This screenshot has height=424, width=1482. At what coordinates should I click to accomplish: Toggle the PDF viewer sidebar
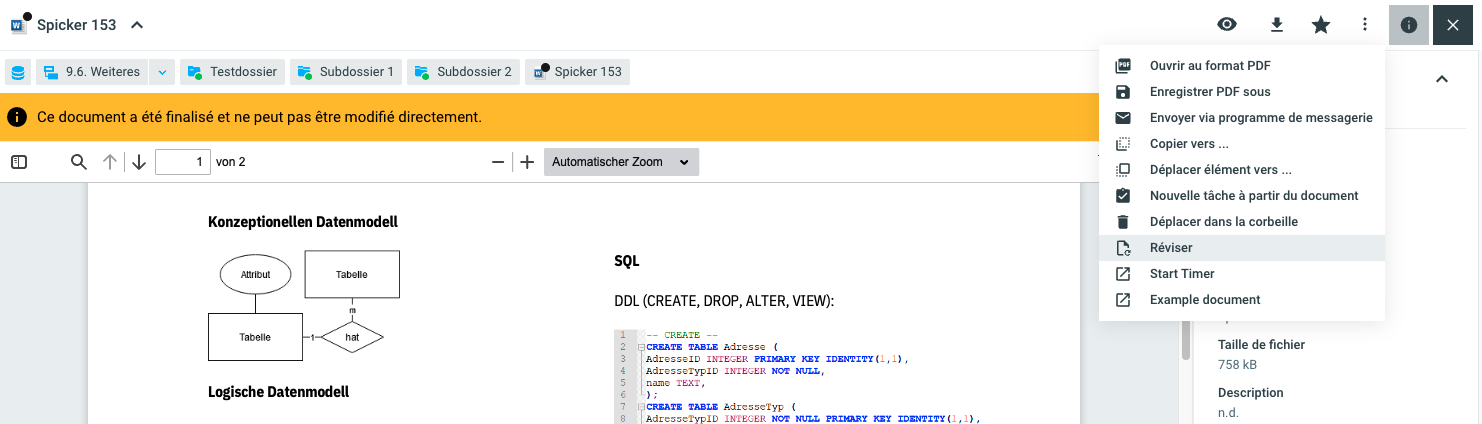click(x=19, y=162)
